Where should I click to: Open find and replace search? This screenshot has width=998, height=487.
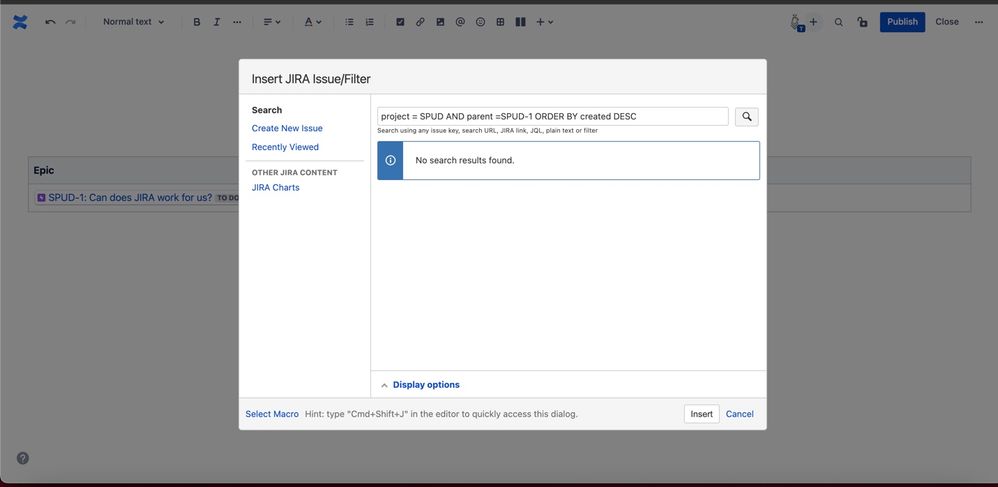[x=839, y=22]
